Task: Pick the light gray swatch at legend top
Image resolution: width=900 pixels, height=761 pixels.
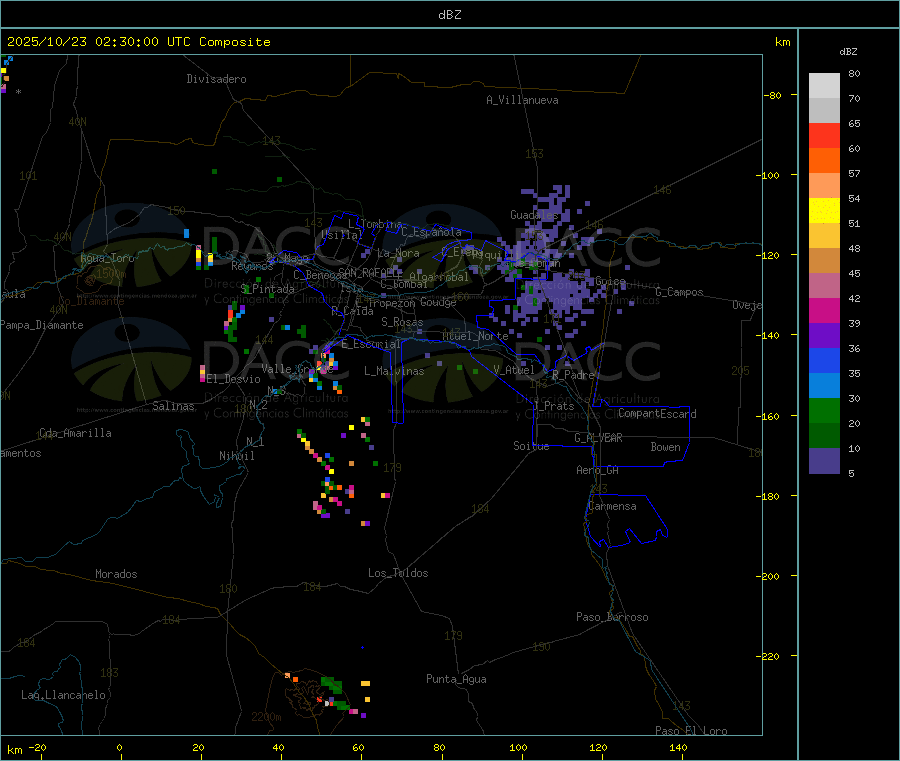Action: click(x=824, y=85)
